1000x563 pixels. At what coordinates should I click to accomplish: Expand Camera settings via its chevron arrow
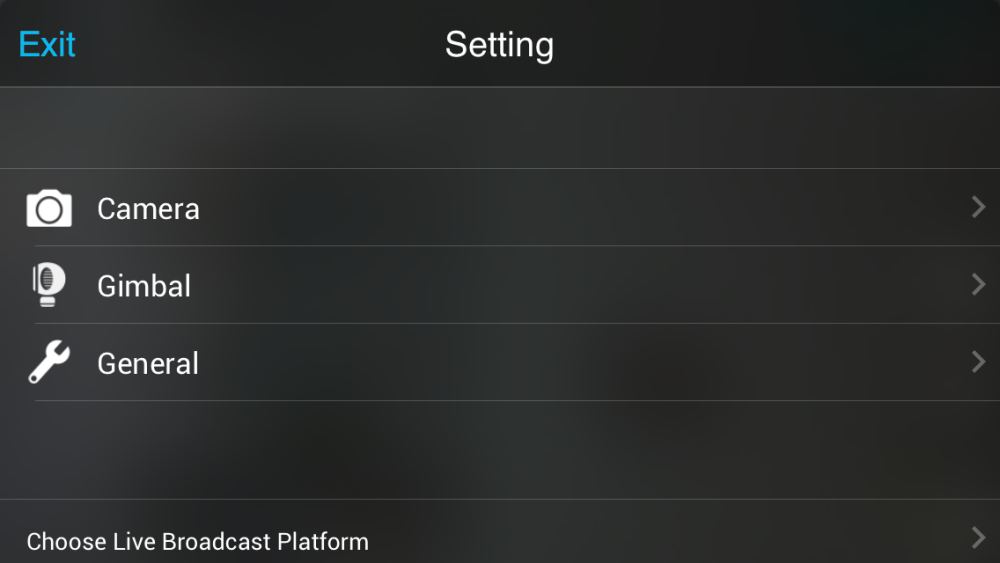(x=978, y=207)
